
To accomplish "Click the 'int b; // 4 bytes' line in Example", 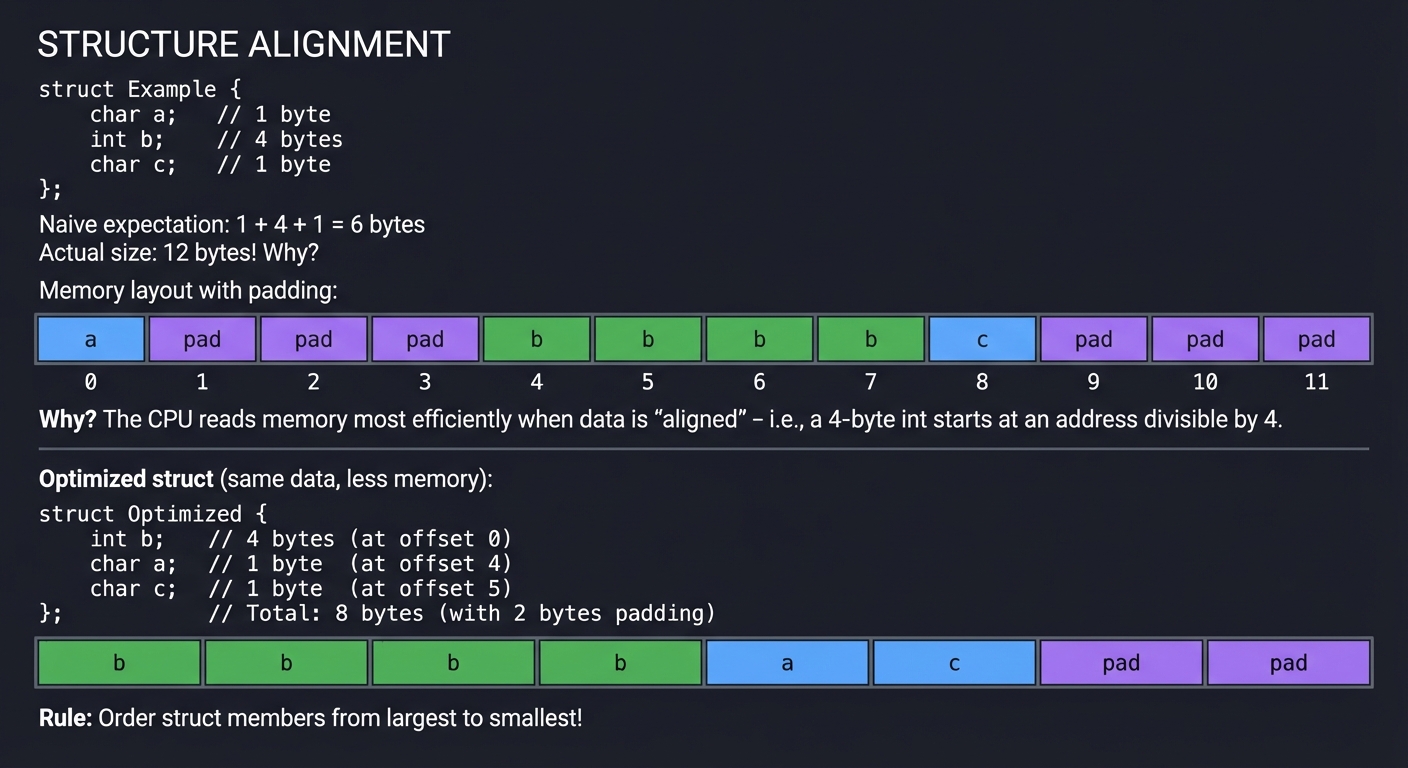I will pos(216,139).
